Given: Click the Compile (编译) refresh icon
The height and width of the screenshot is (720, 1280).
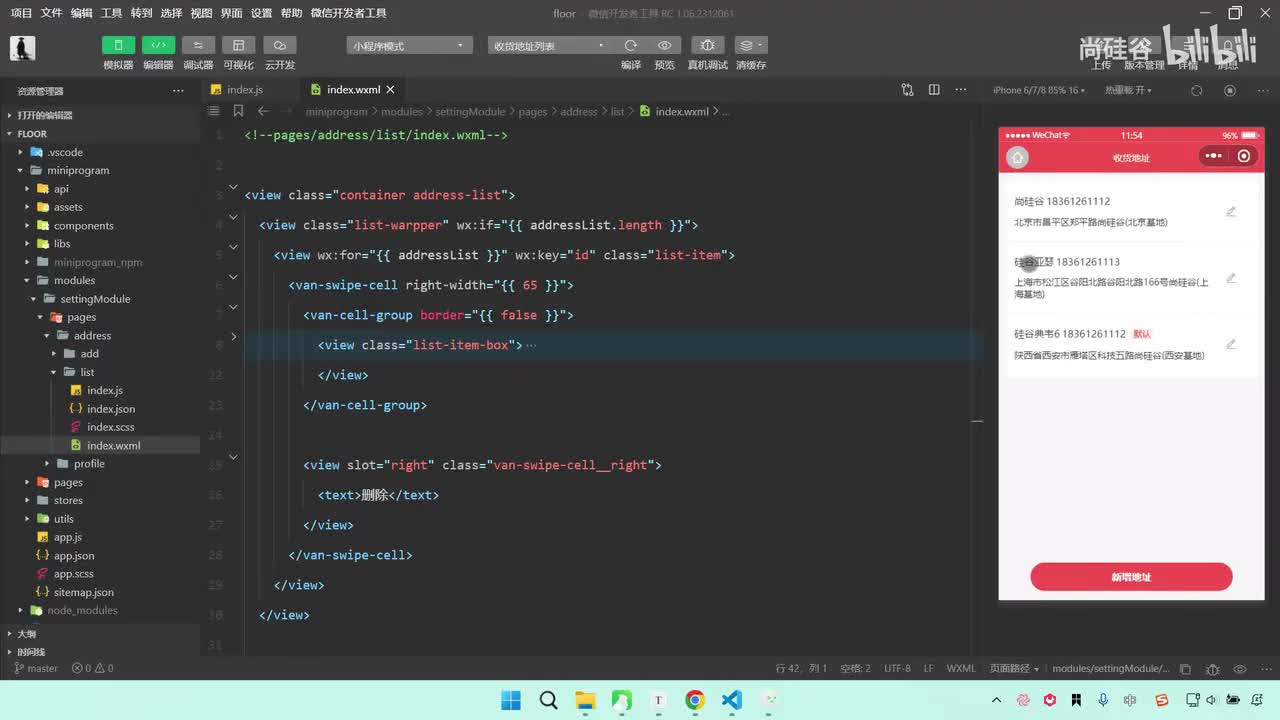Looking at the screenshot, I should tap(631, 46).
